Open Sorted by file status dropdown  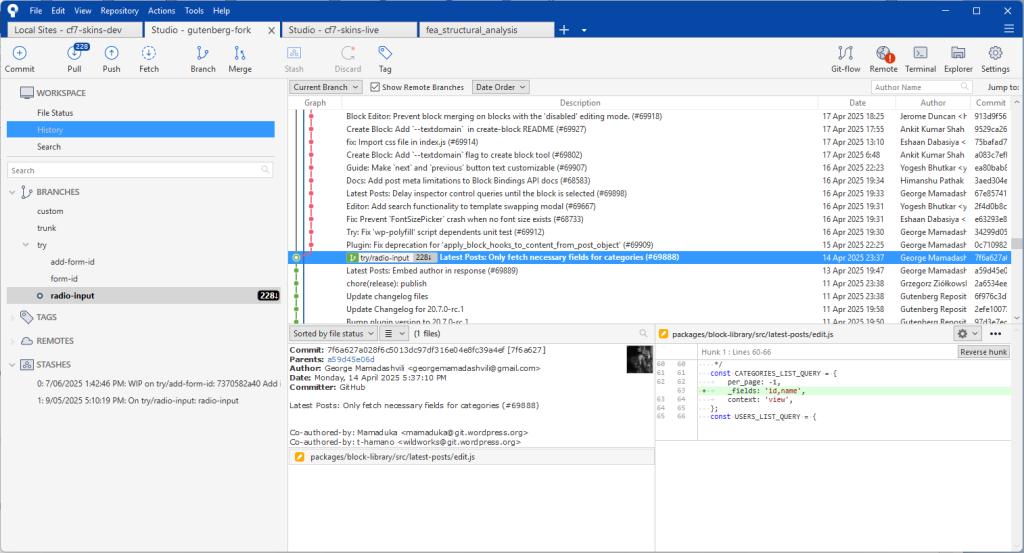pyautogui.click(x=333, y=333)
